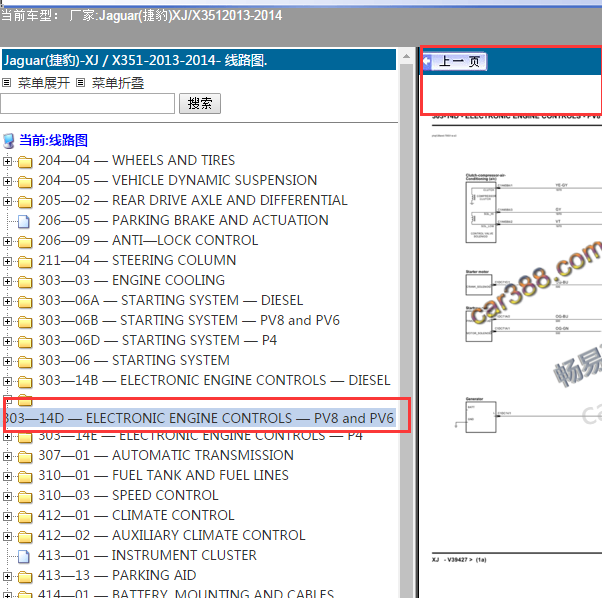Select 303—03 ENGINE COOLING label
602x598 pixels.
click(131, 281)
